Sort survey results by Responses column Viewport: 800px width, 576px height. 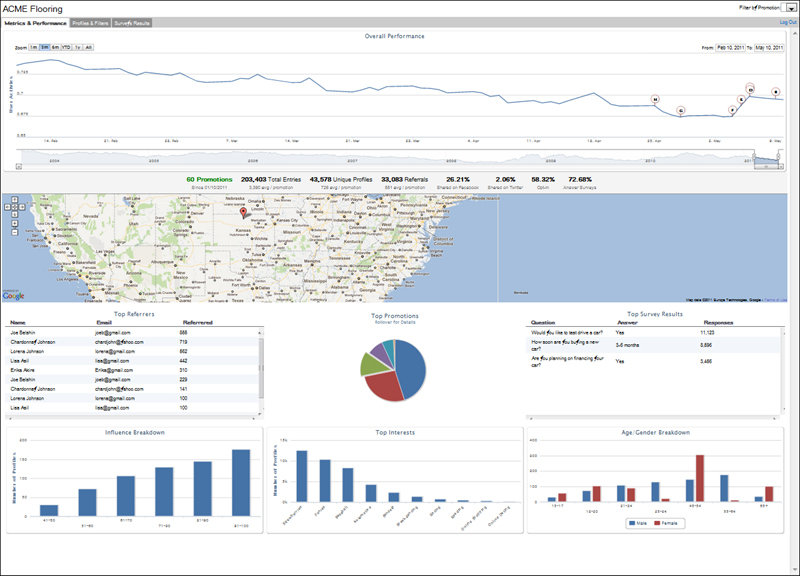click(718, 322)
